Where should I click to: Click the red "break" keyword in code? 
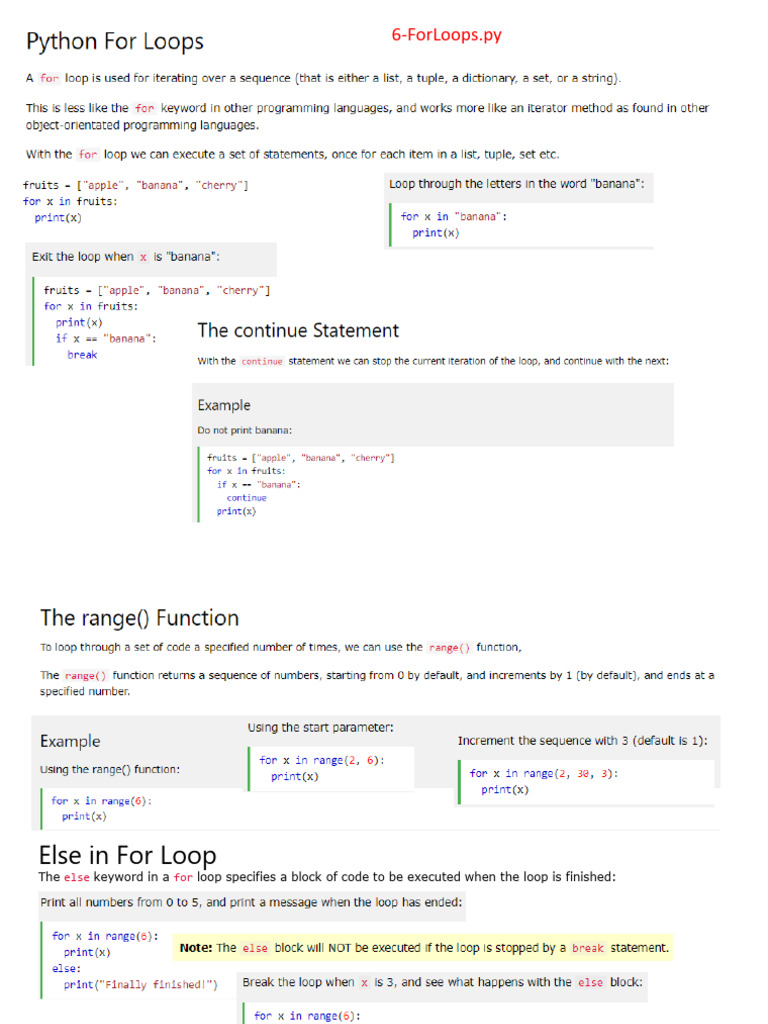[x=82, y=355]
